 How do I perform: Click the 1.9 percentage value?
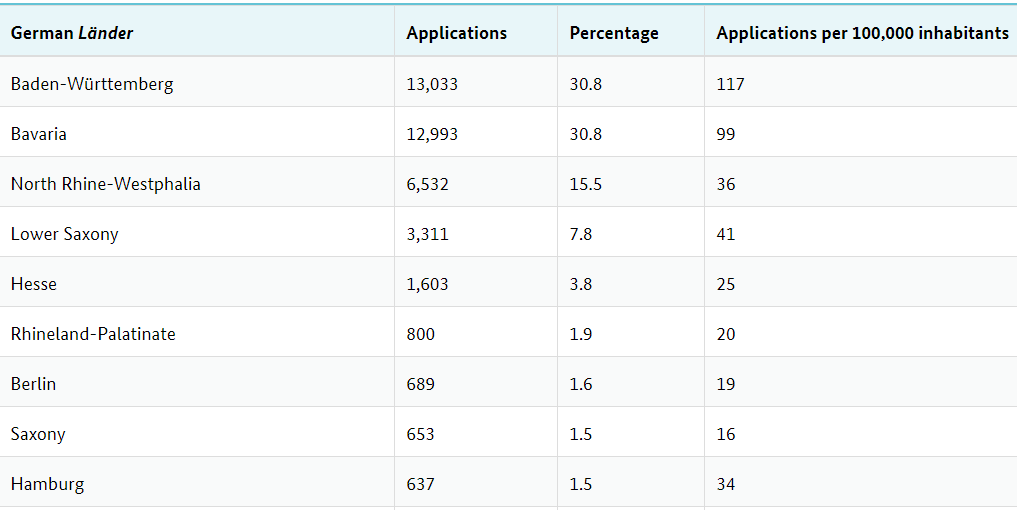pyautogui.click(x=581, y=334)
